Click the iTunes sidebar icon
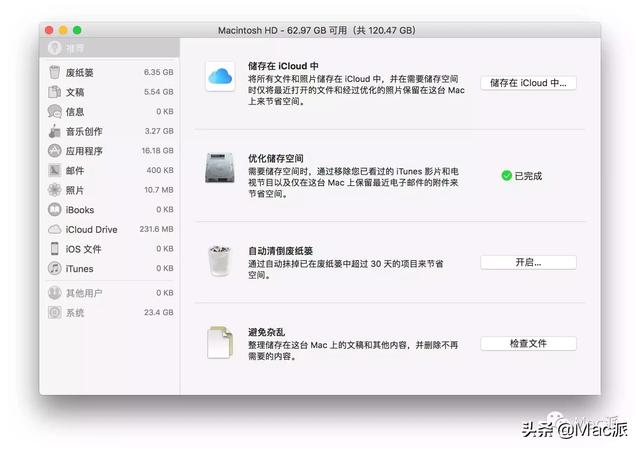The image size is (640, 451). pyautogui.click(x=54, y=268)
